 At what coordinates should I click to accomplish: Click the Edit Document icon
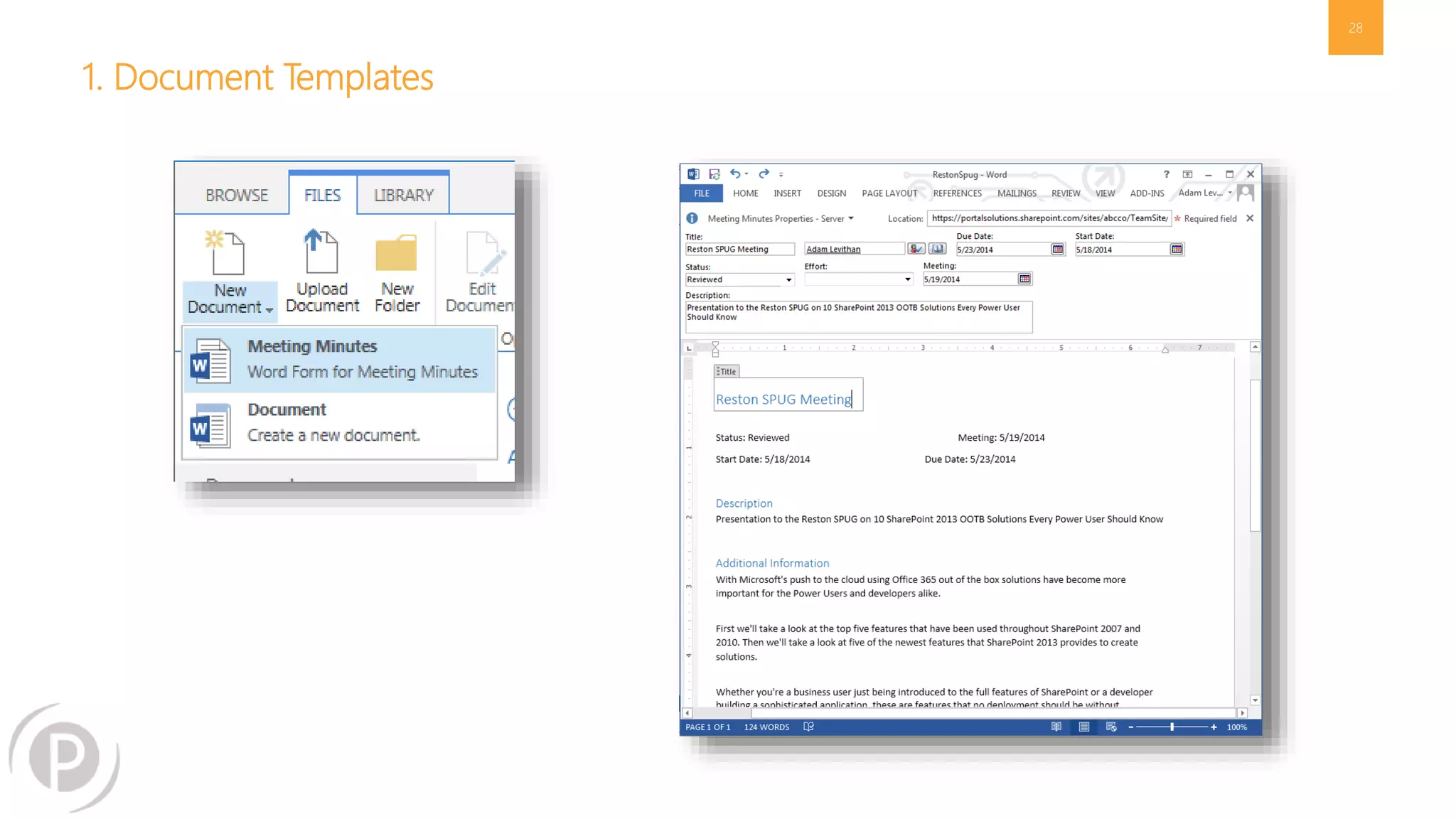[x=486, y=252]
